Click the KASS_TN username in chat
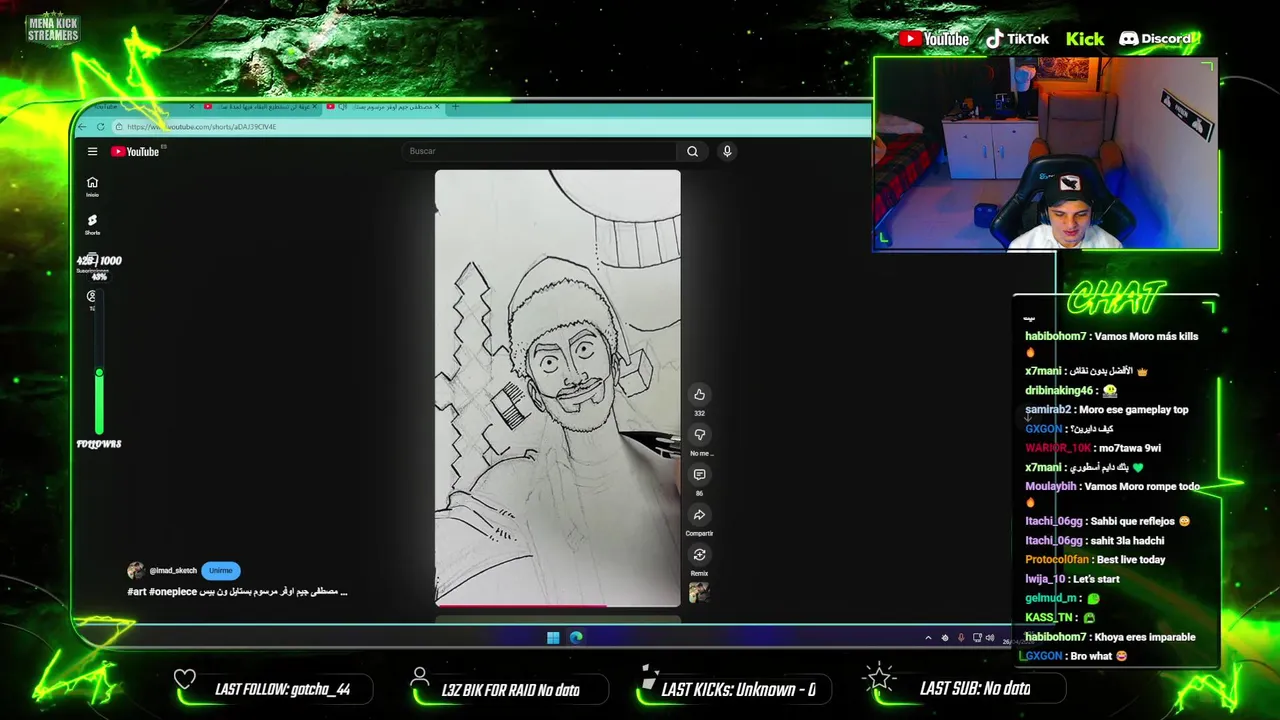 (1049, 618)
